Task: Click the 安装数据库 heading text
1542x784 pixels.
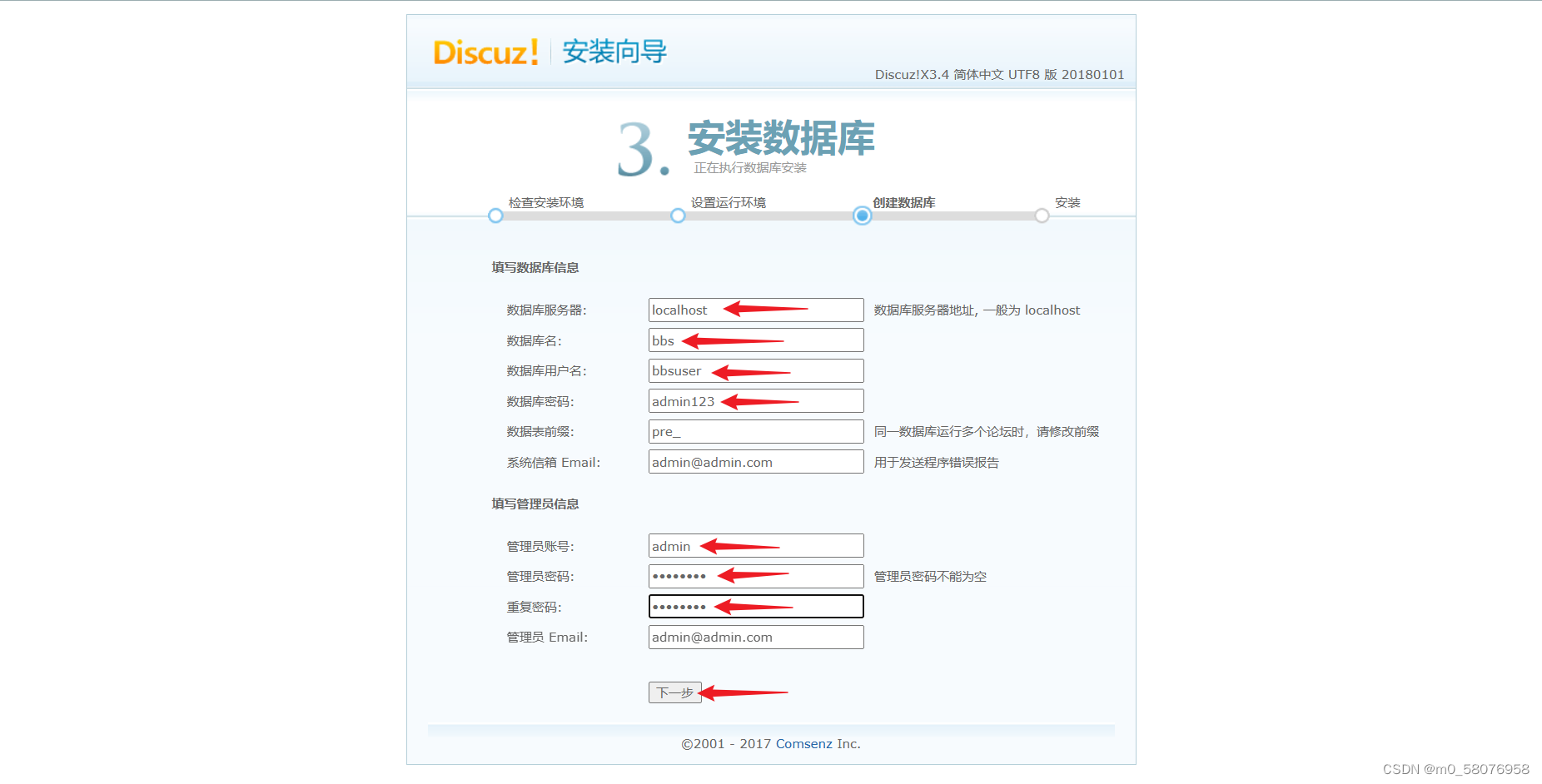Action: tap(781, 138)
